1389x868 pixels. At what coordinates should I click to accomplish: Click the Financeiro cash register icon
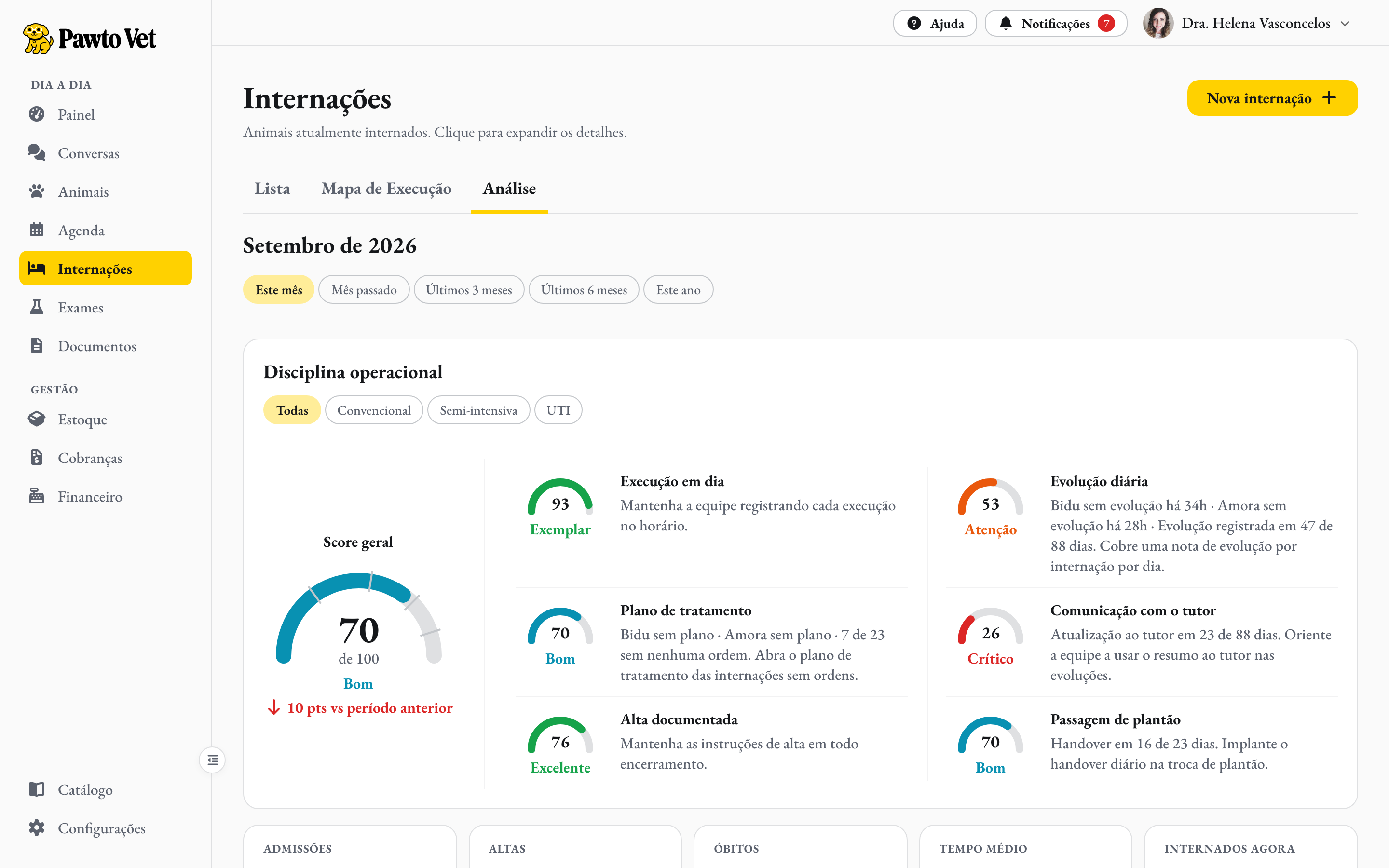37,496
